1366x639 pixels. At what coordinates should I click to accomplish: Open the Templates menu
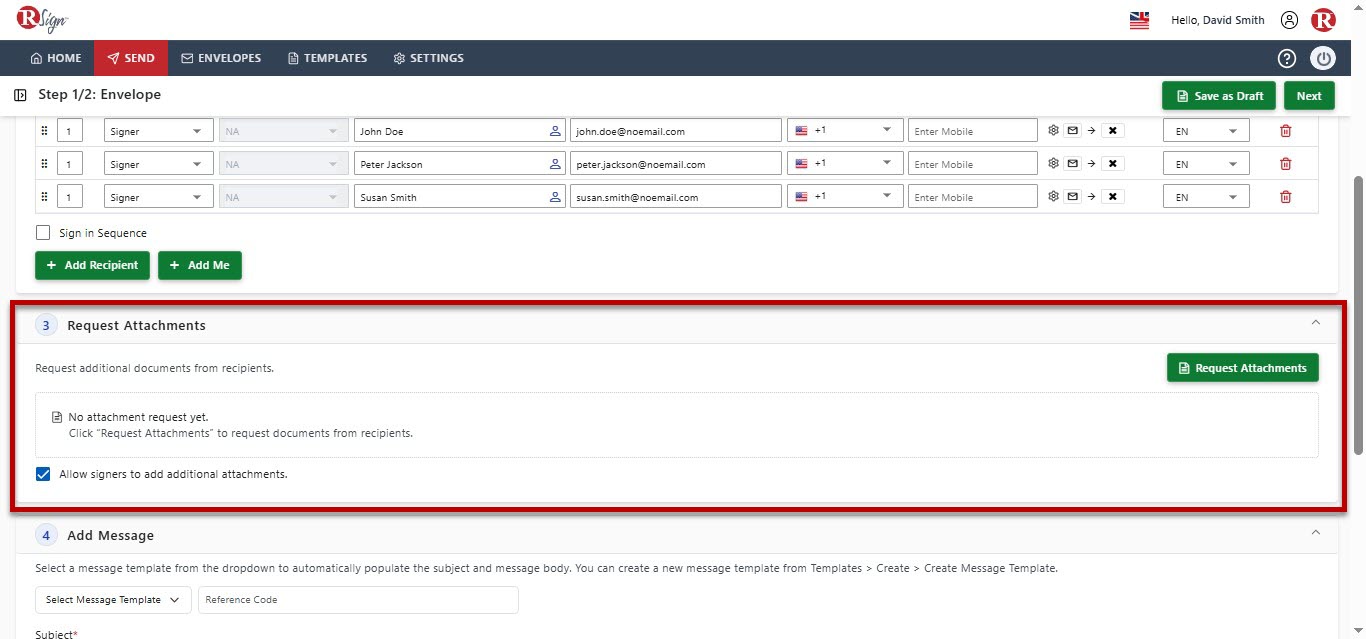pyautogui.click(x=327, y=58)
